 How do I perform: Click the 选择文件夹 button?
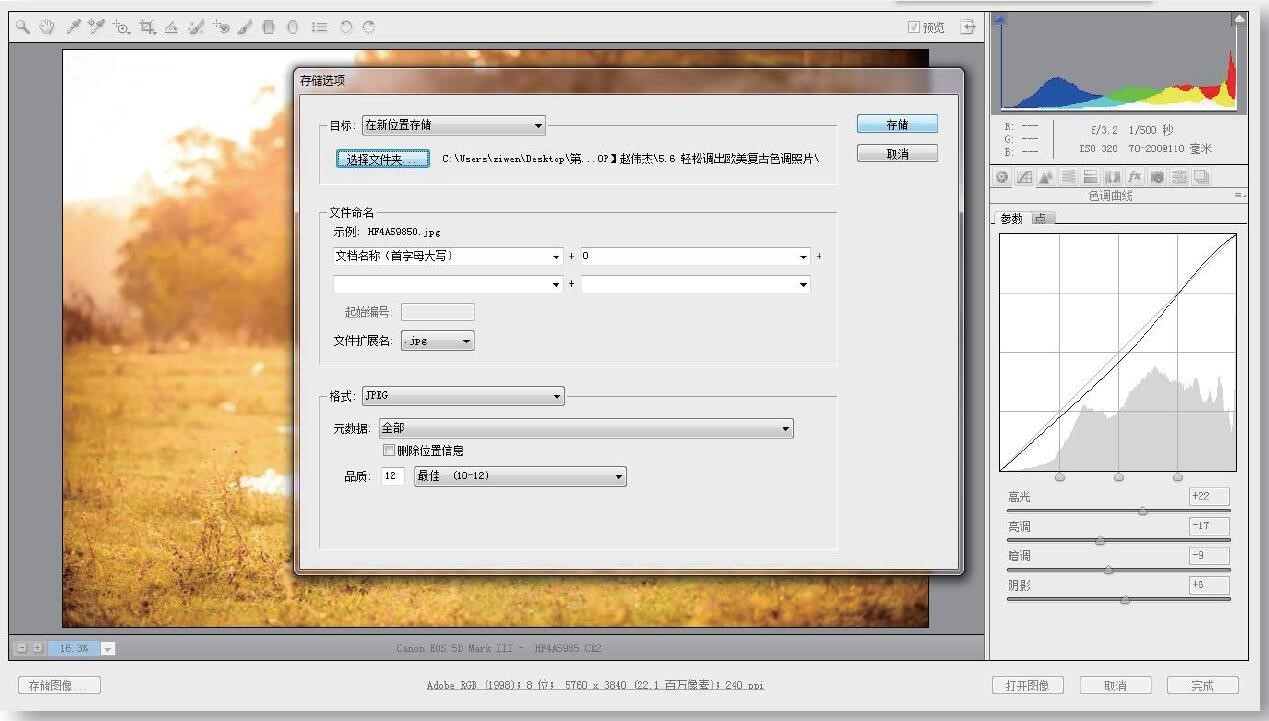click(383, 159)
